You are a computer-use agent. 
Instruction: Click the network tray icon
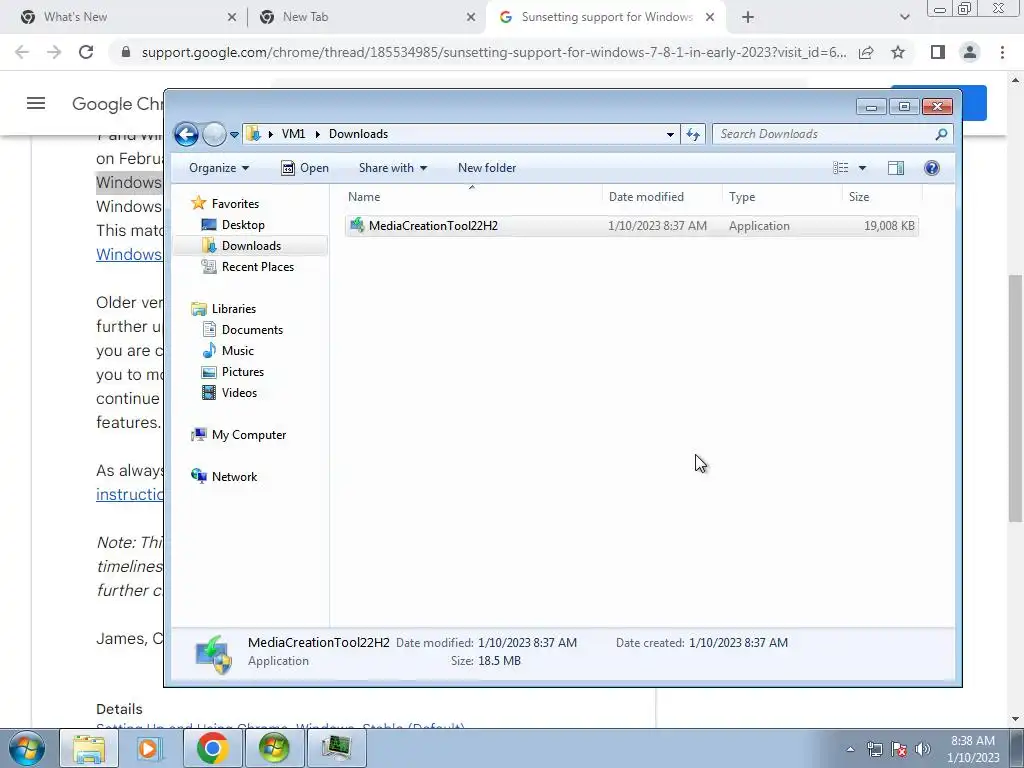(875, 749)
